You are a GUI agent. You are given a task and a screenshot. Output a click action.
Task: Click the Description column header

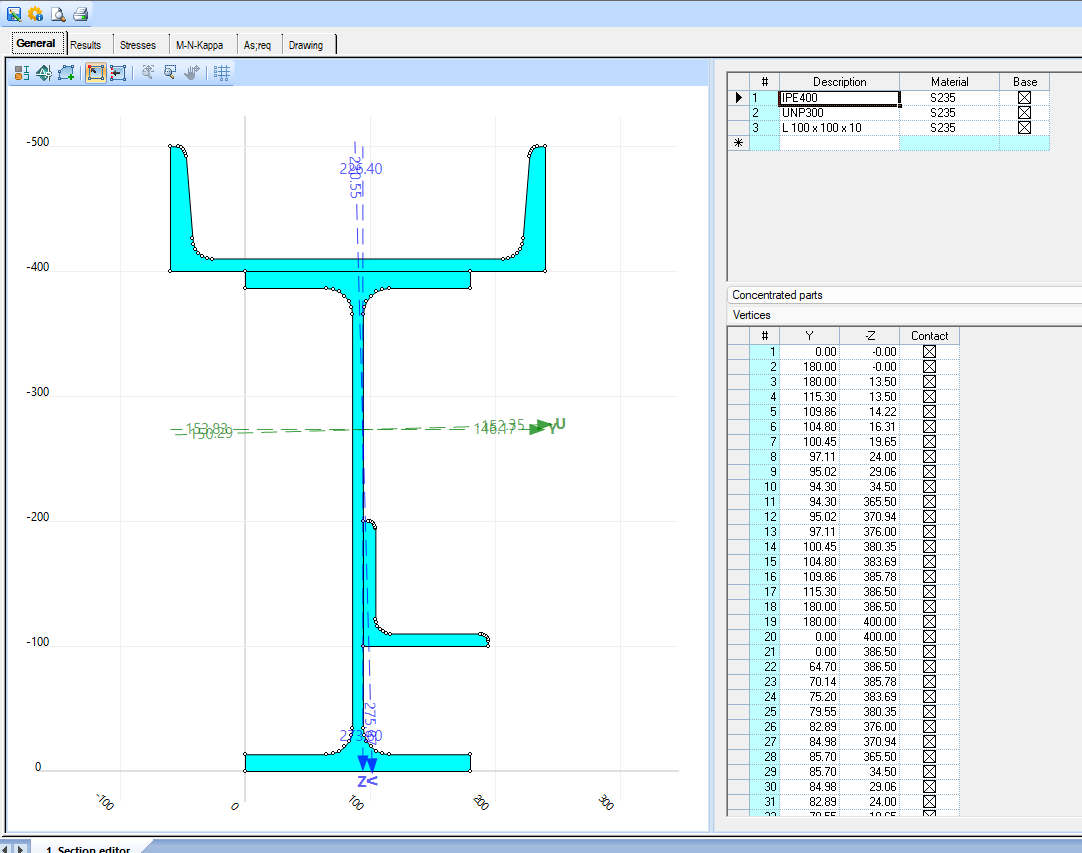click(839, 81)
